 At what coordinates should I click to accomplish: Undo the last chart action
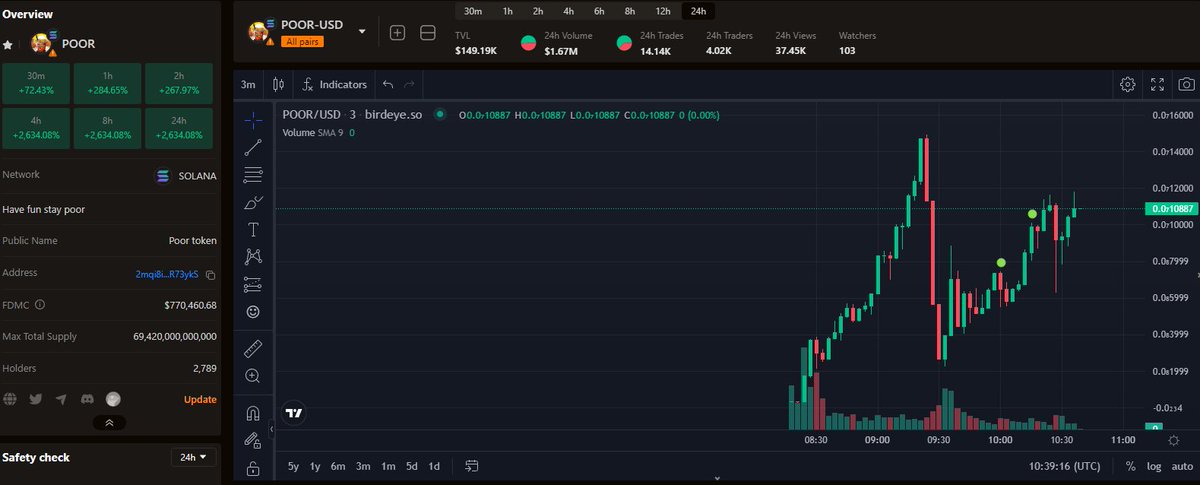388,85
